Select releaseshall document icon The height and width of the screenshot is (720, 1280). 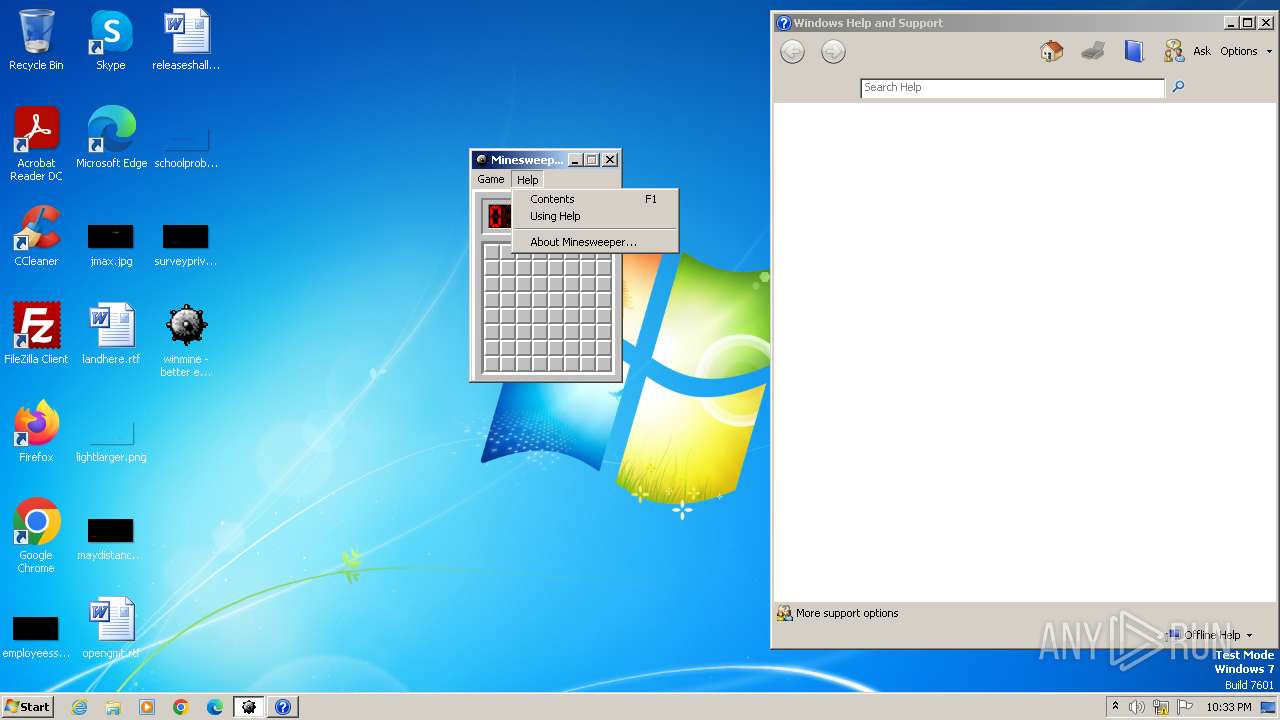coord(186,40)
